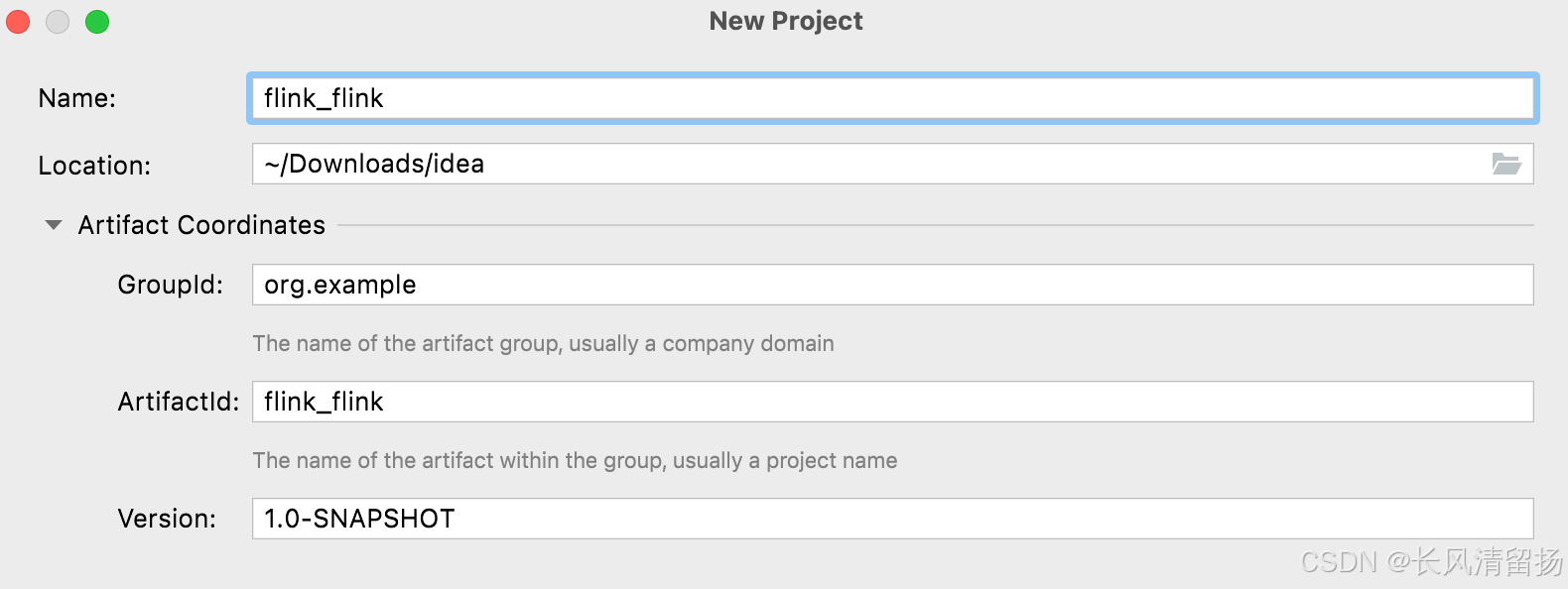Click the "GroupId:" label

(x=170, y=285)
